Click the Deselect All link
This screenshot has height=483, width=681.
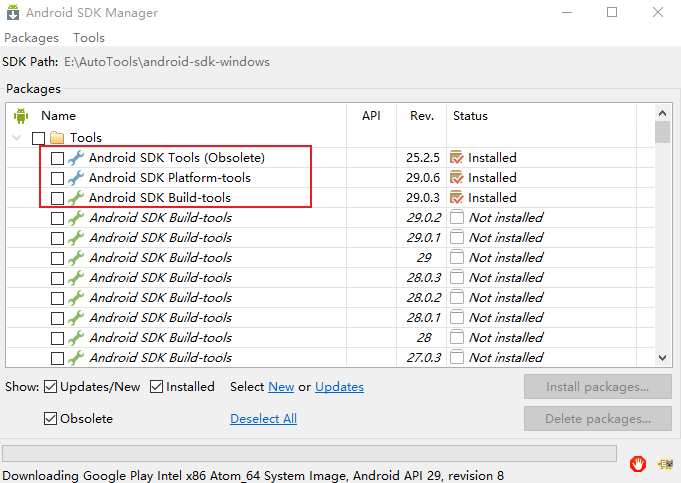coord(263,419)
